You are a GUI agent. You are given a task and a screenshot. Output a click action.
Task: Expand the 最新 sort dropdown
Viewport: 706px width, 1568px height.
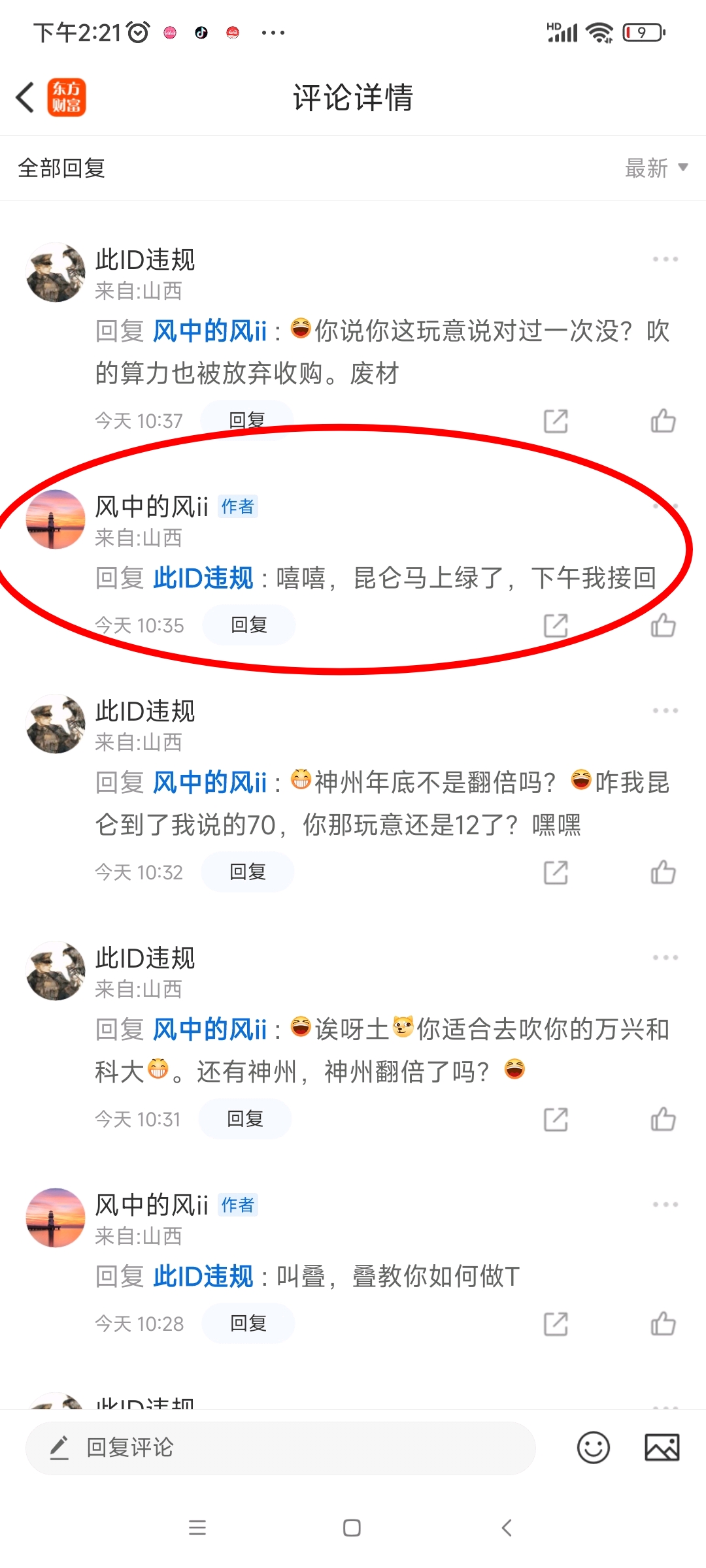656,168
